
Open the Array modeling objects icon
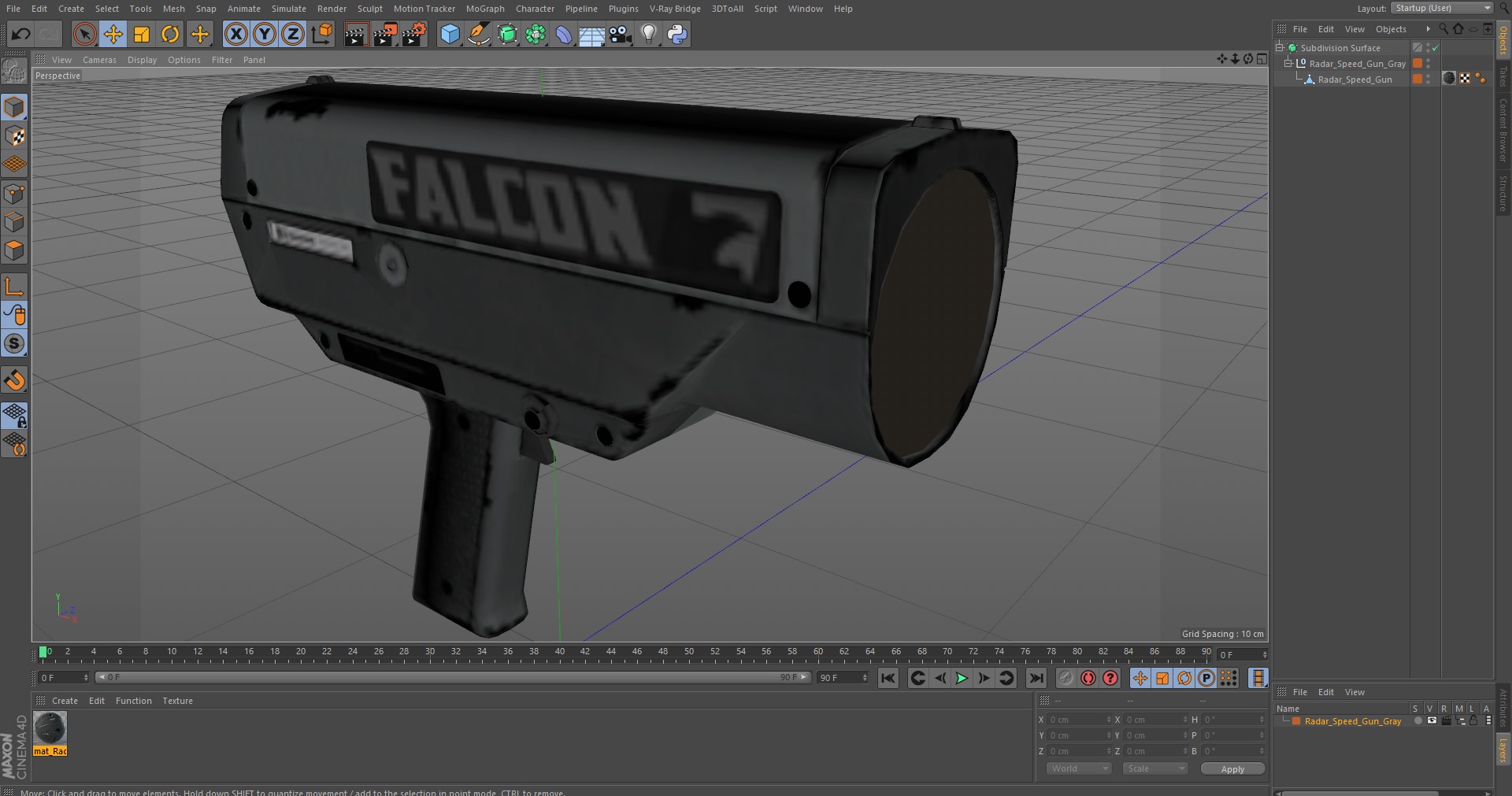535,34
